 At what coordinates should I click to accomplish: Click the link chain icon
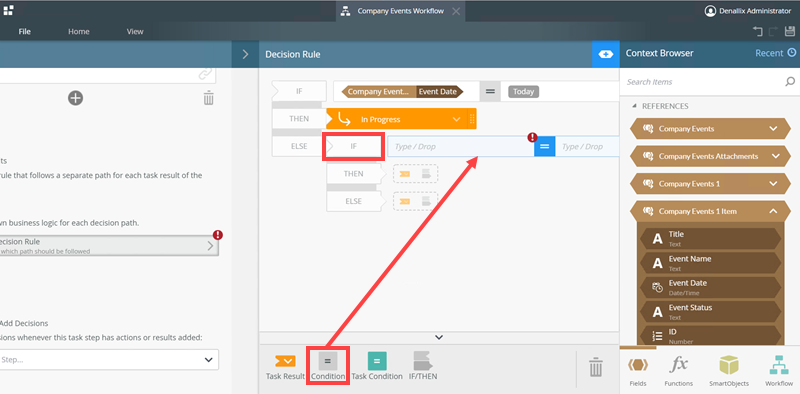coord(205,75)
